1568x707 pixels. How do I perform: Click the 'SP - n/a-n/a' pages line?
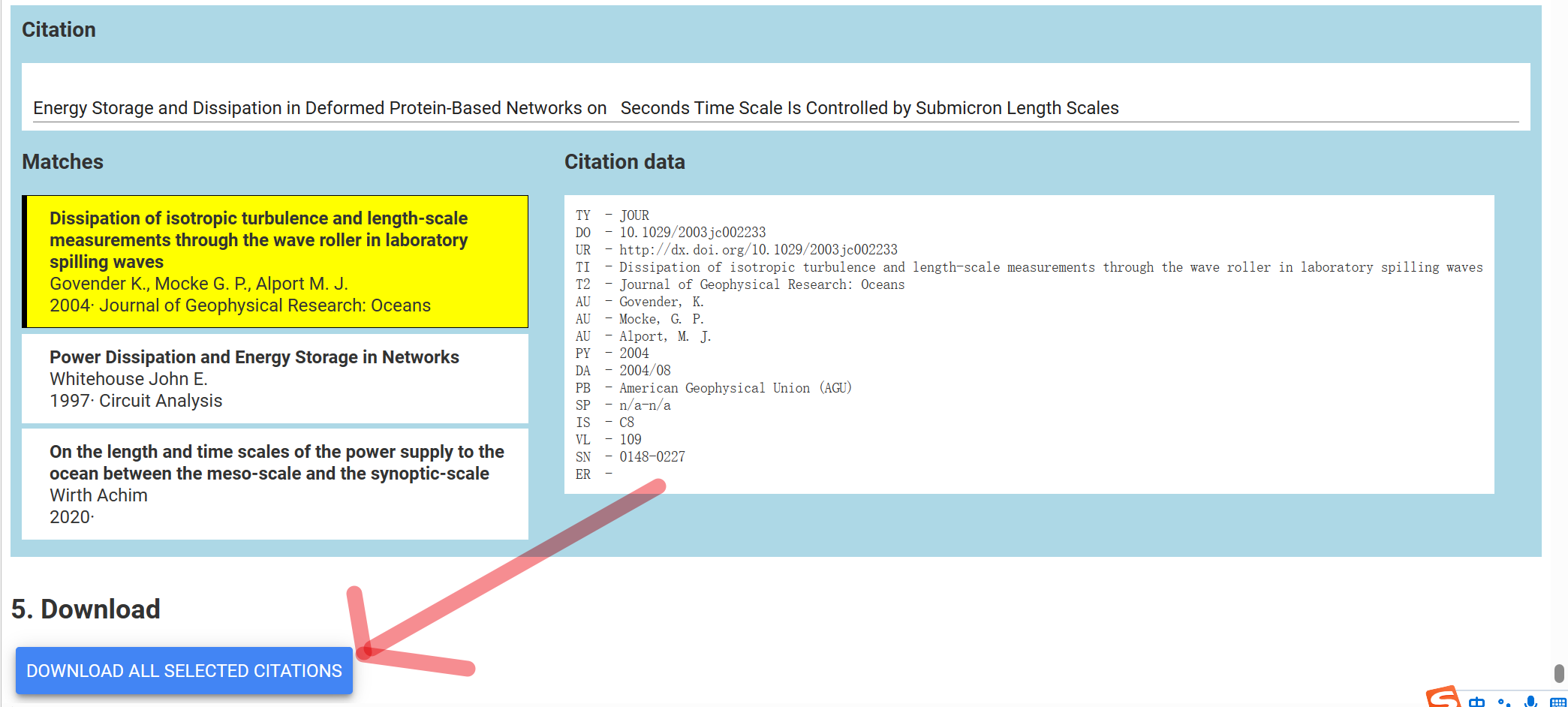click(x=623, y=405)
